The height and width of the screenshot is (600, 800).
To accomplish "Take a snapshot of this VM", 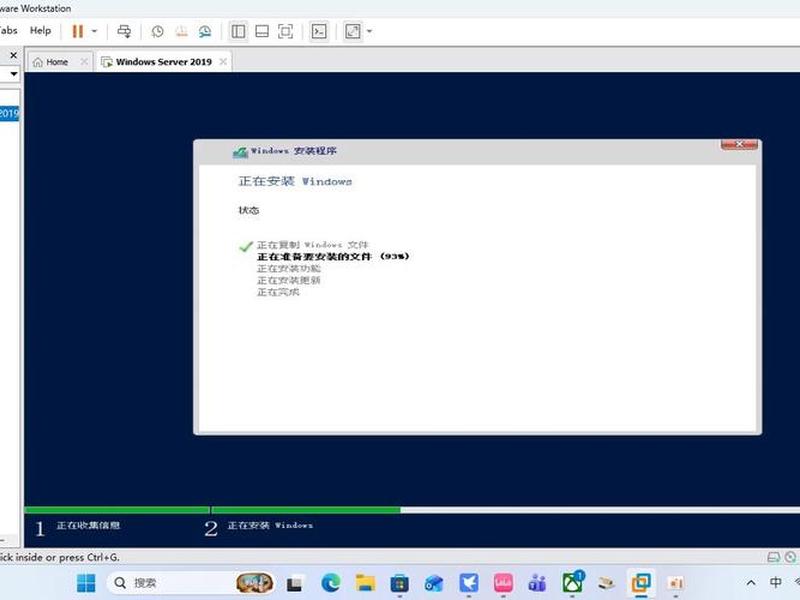I will click(158, 32).
